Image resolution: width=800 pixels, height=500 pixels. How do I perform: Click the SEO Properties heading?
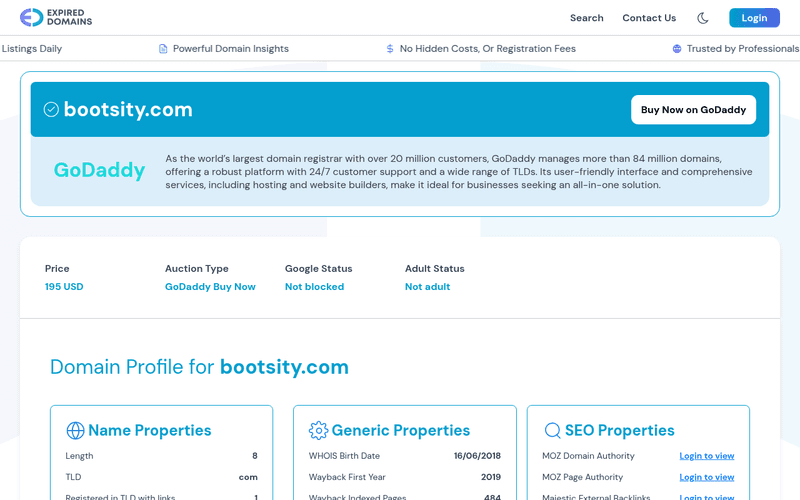pos(619,431)
